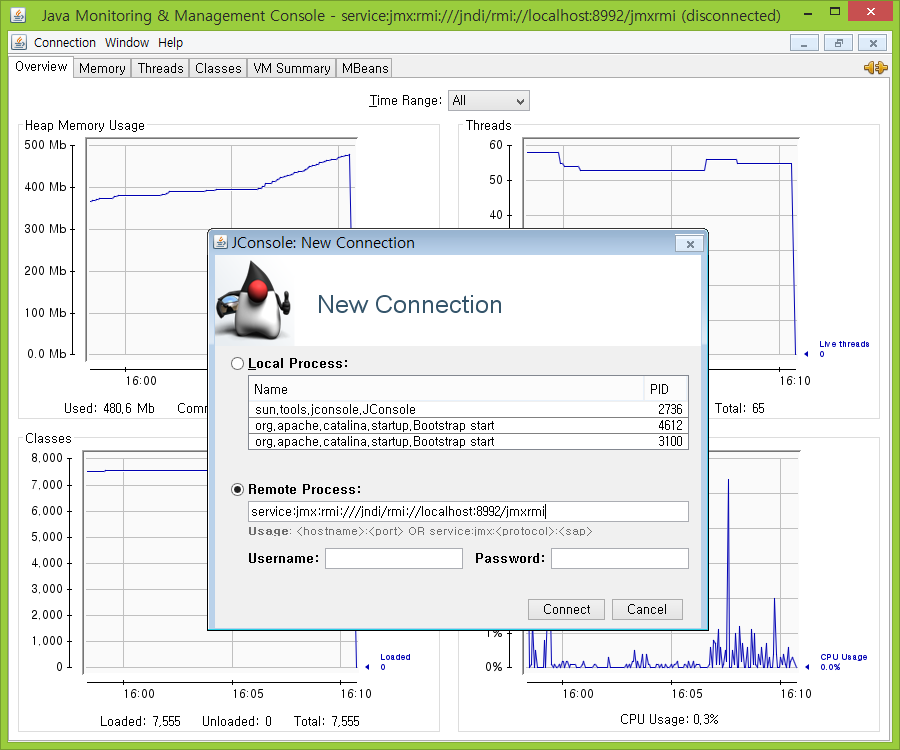Image resolution: width=900 pixels, height=750 pixels.
Task: Open the Time Range dropdown
Action: (x=488, y=101)
